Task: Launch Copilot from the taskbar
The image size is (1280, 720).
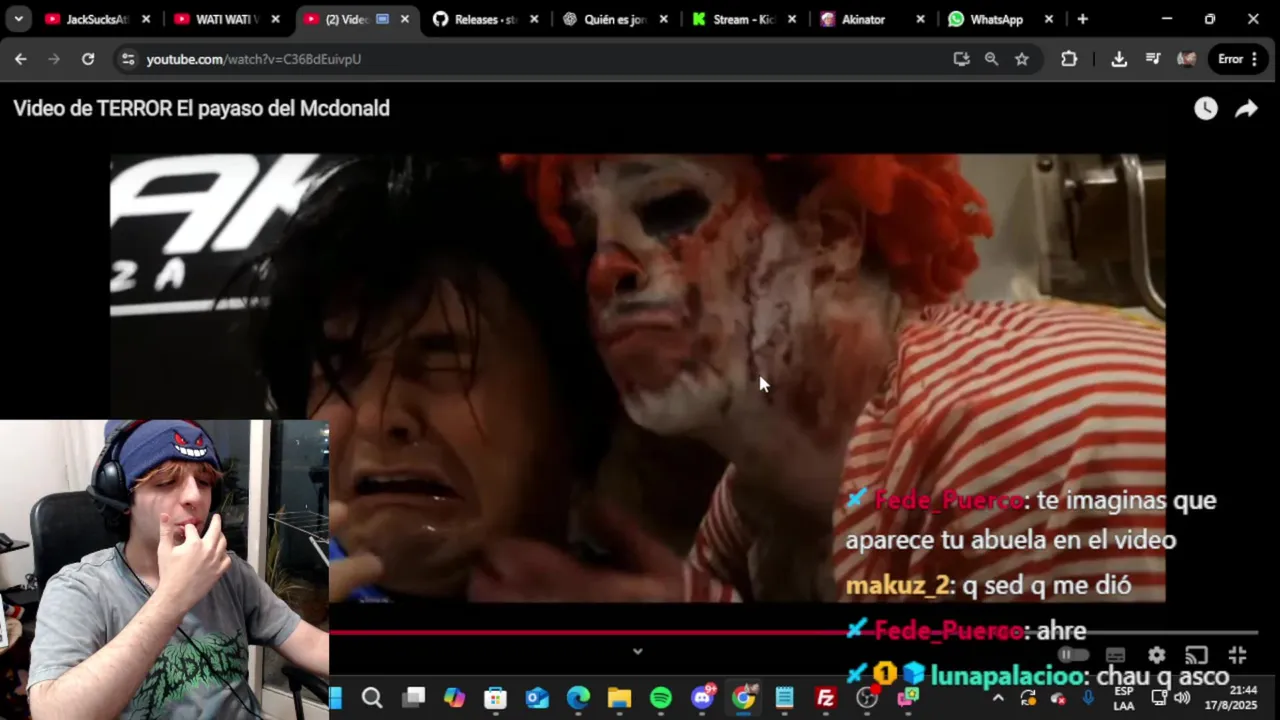Action: [455, 698]
